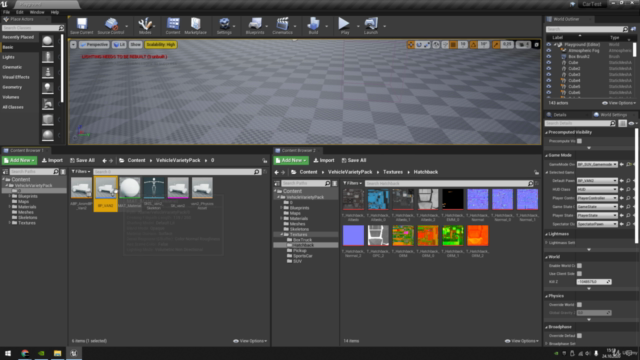Open the Marketplace from the toolbar
The width and height of the screenshot is (640, 360).
pos(196,26)
